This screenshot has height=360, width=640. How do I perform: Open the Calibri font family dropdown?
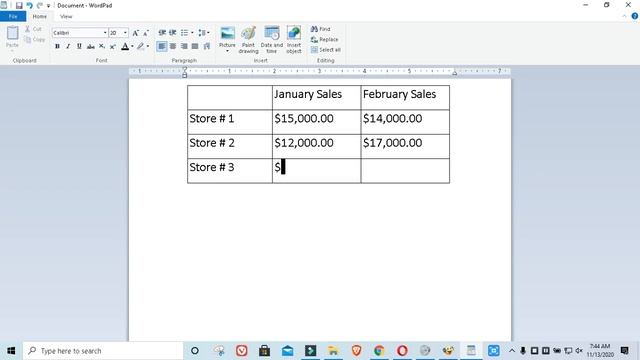105,33
